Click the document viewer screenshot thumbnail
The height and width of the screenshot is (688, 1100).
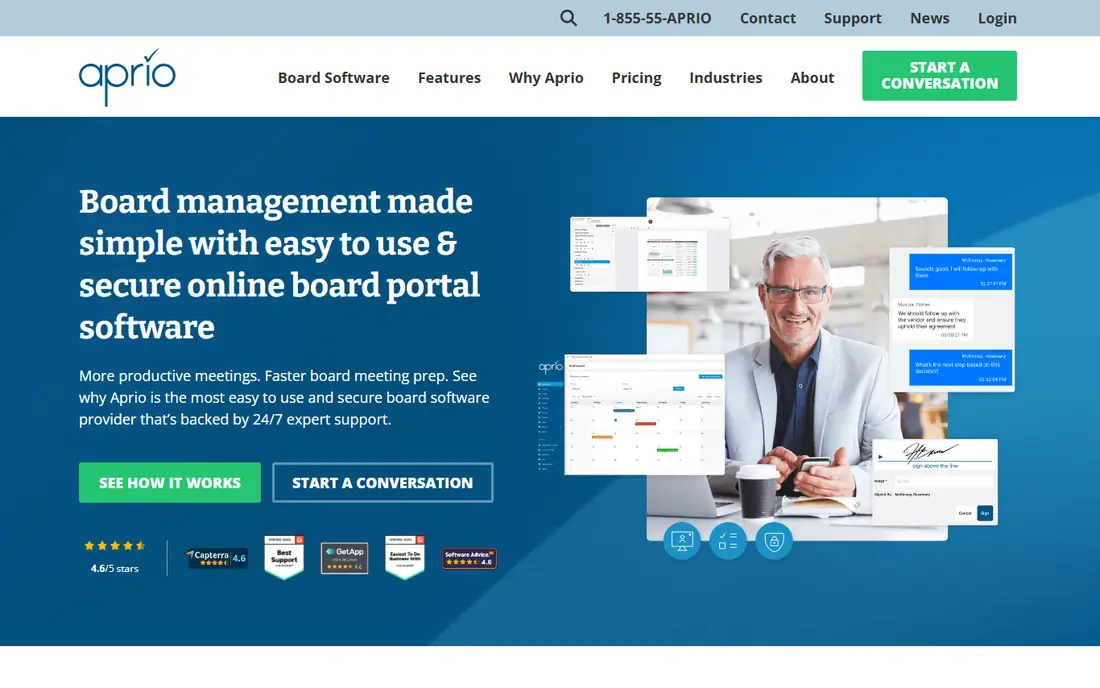click(x=650, y=254)
